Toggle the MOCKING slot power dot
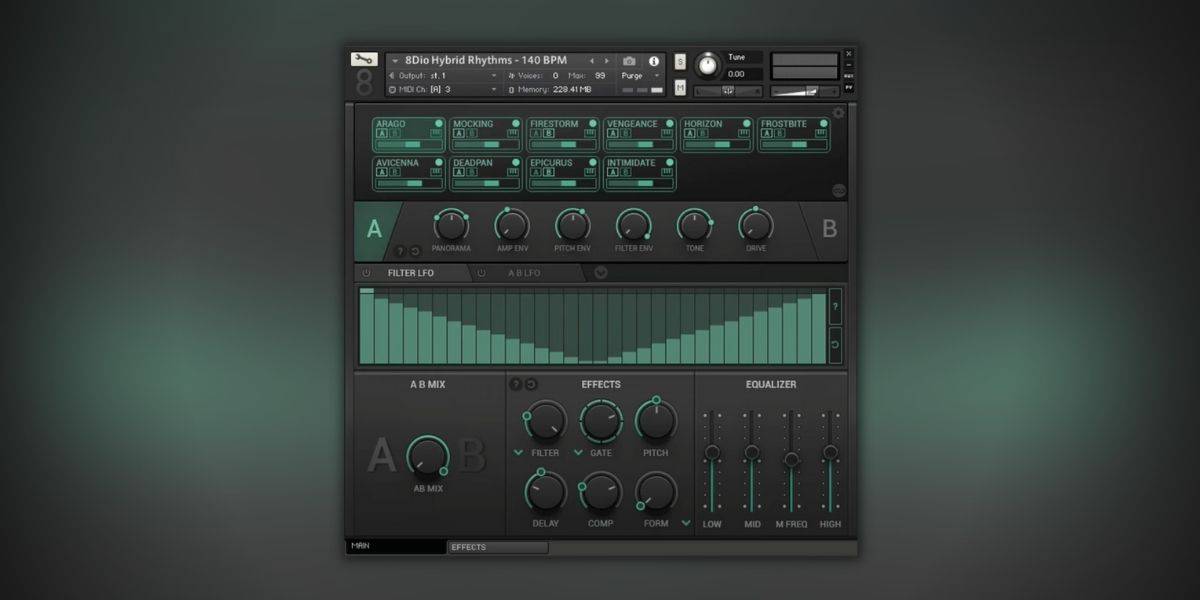Image resolution: width=1200 pixels, height=600 pixels. (x=515, y=123)
